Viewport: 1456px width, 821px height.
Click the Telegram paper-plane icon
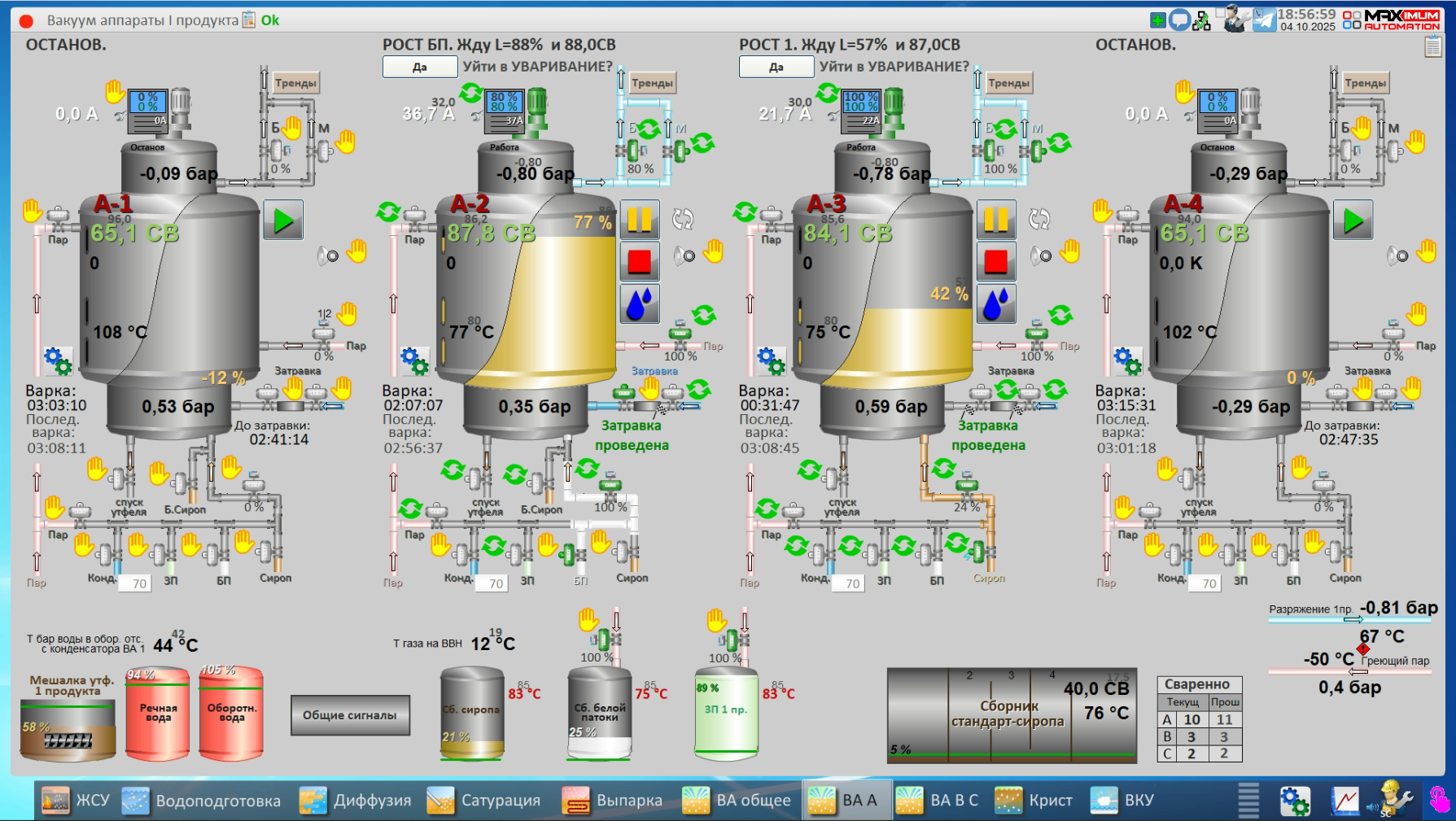[x=1264, y=20]
